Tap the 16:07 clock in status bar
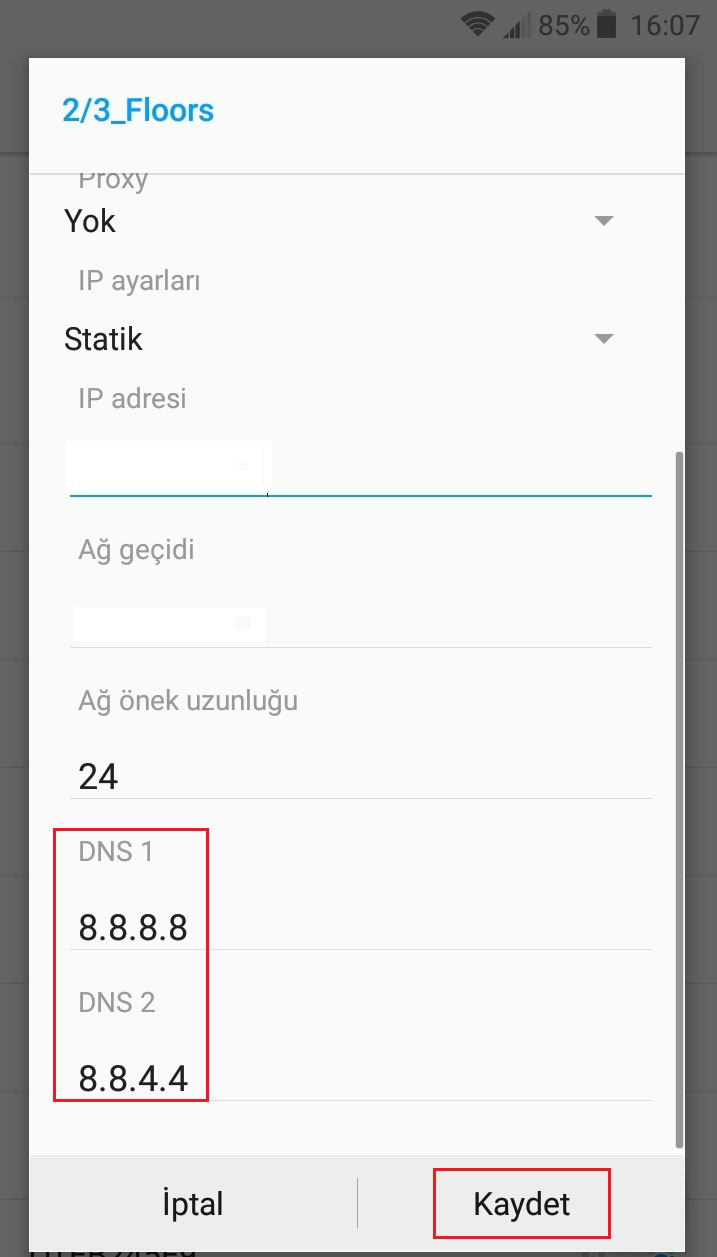 (x=665, y=25)
